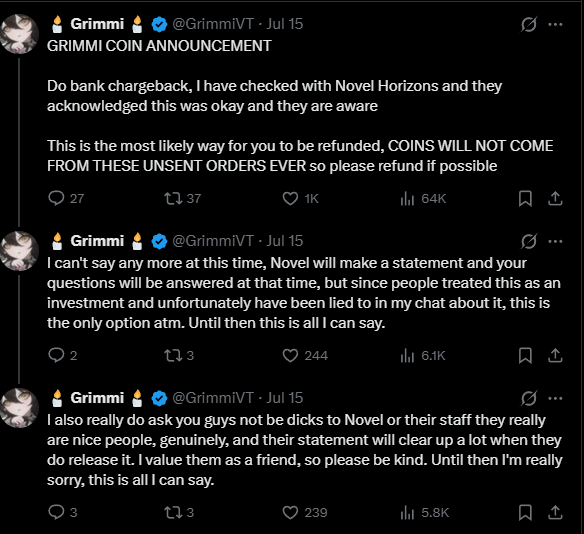Open more options on third tweet
The image size is (584, 534).
click(x=555, y=398)
